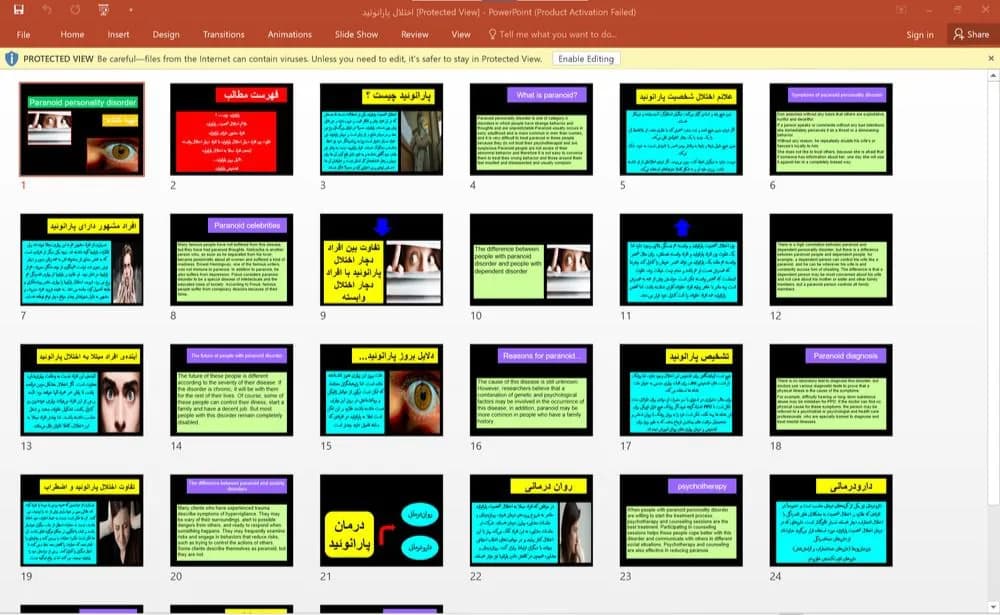Screen dimensions: 1000x615
Task: Select slide 4 'What is paranoid?' thumbnail
Action: click(x=531, y=129)
